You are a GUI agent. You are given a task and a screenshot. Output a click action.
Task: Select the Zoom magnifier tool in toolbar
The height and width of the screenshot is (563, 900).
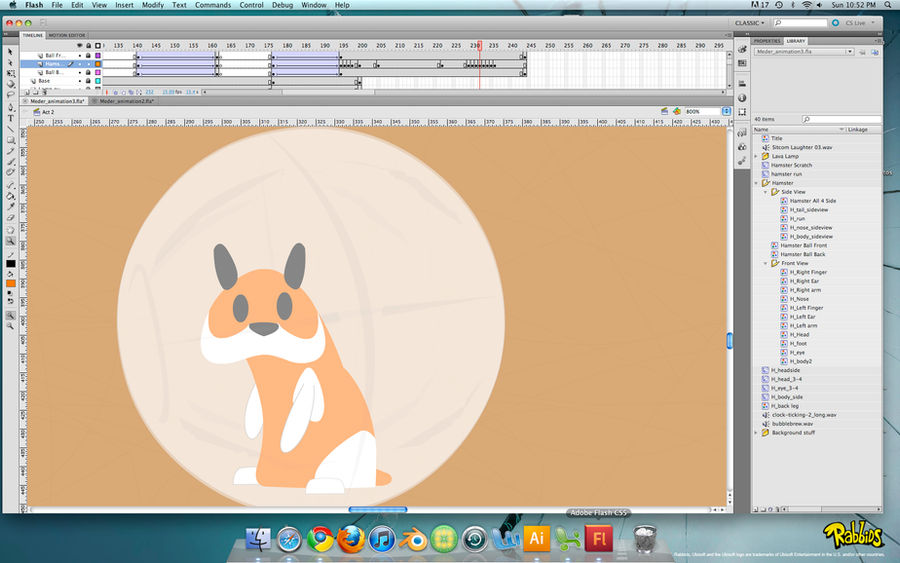click(10, 241)
